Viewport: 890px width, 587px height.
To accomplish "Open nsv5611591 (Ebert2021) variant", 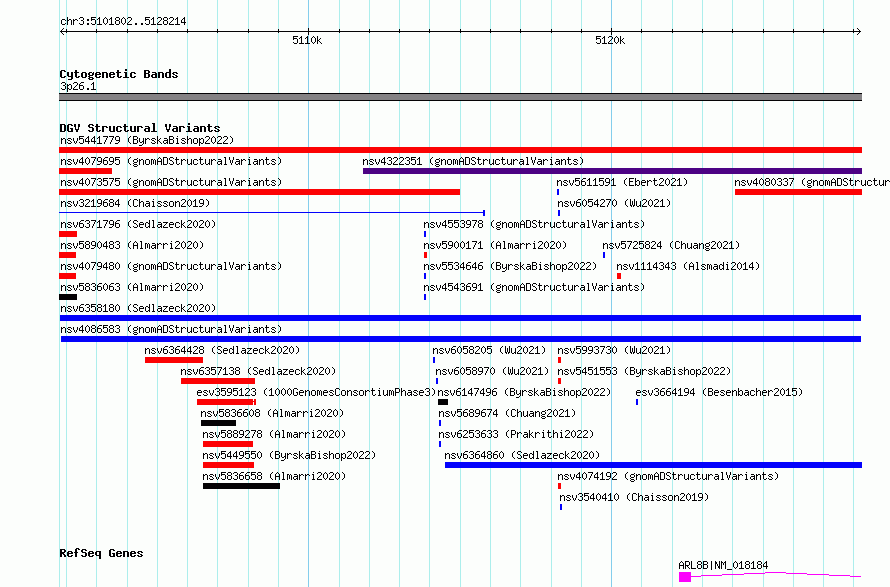I will pos(622,182).
